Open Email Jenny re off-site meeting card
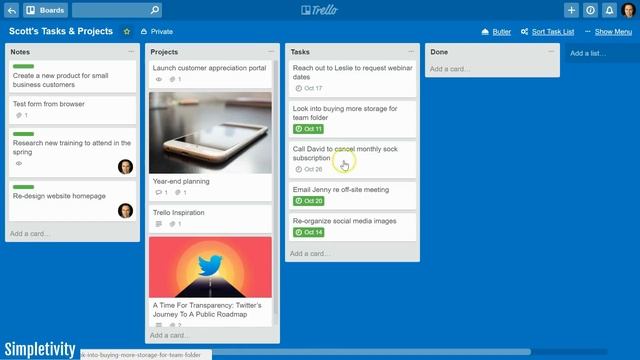Screen dimensions: 640x360 coord(352,195)
